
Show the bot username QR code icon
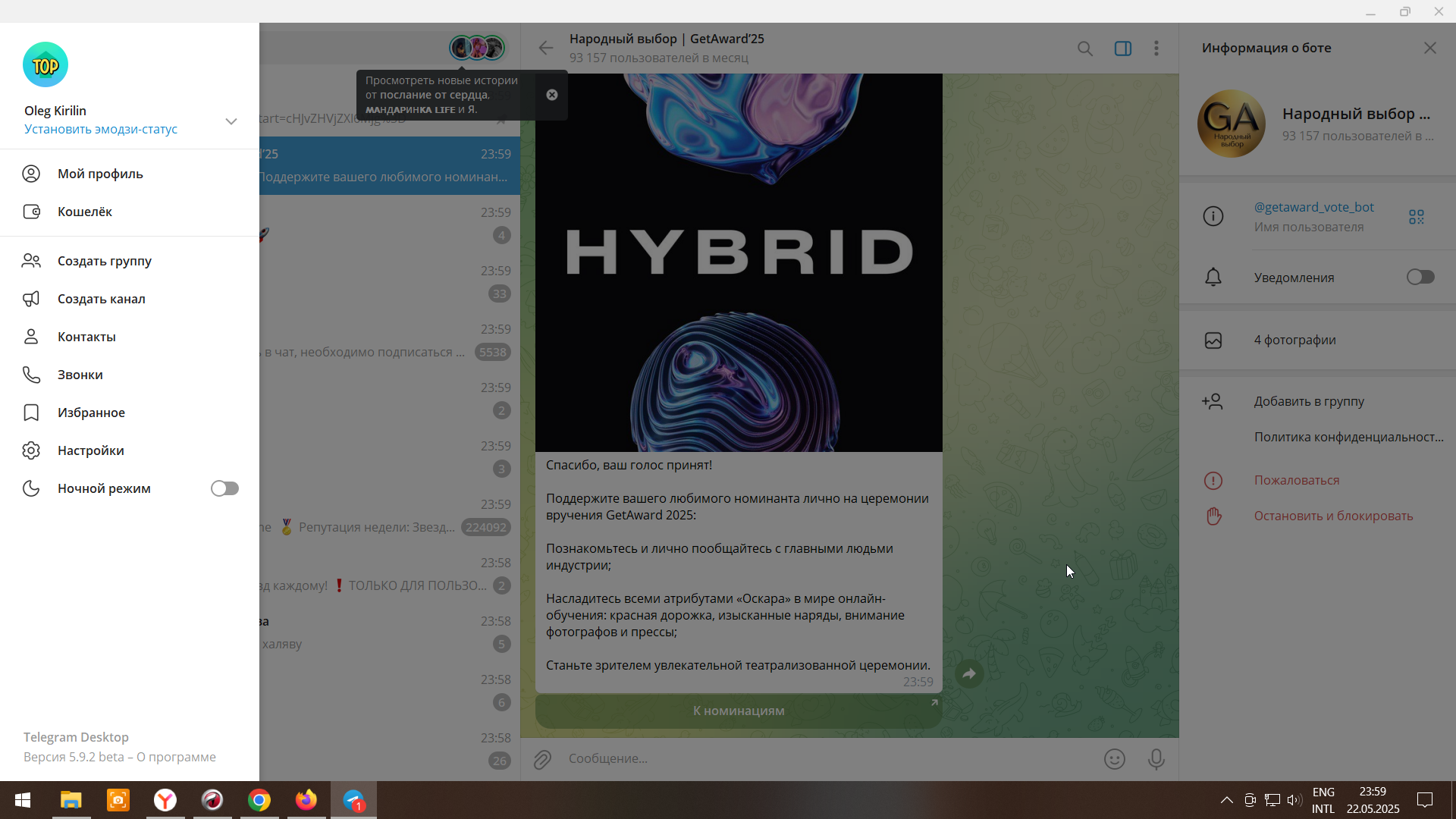tap(1416, 217)
